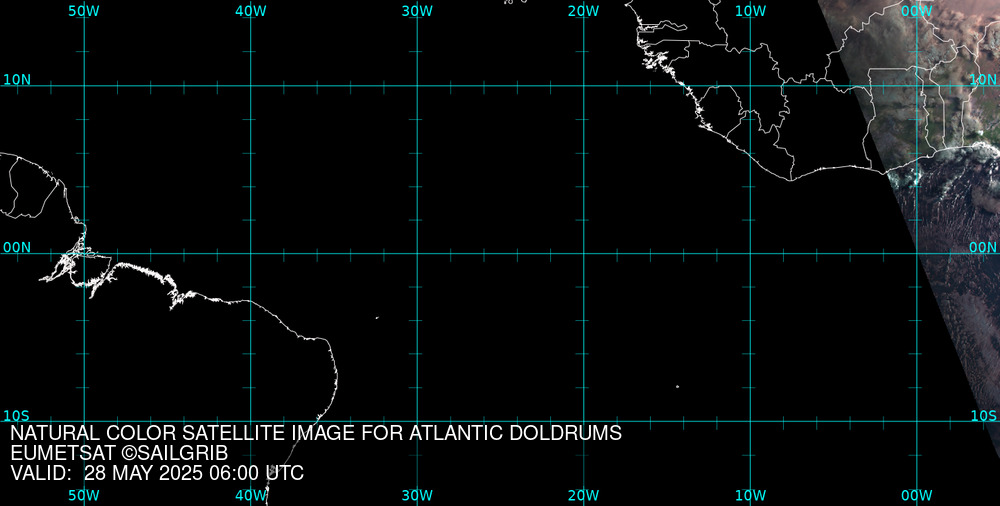
Task: Click the 00N label on the left edge
Action: [17, 248]
